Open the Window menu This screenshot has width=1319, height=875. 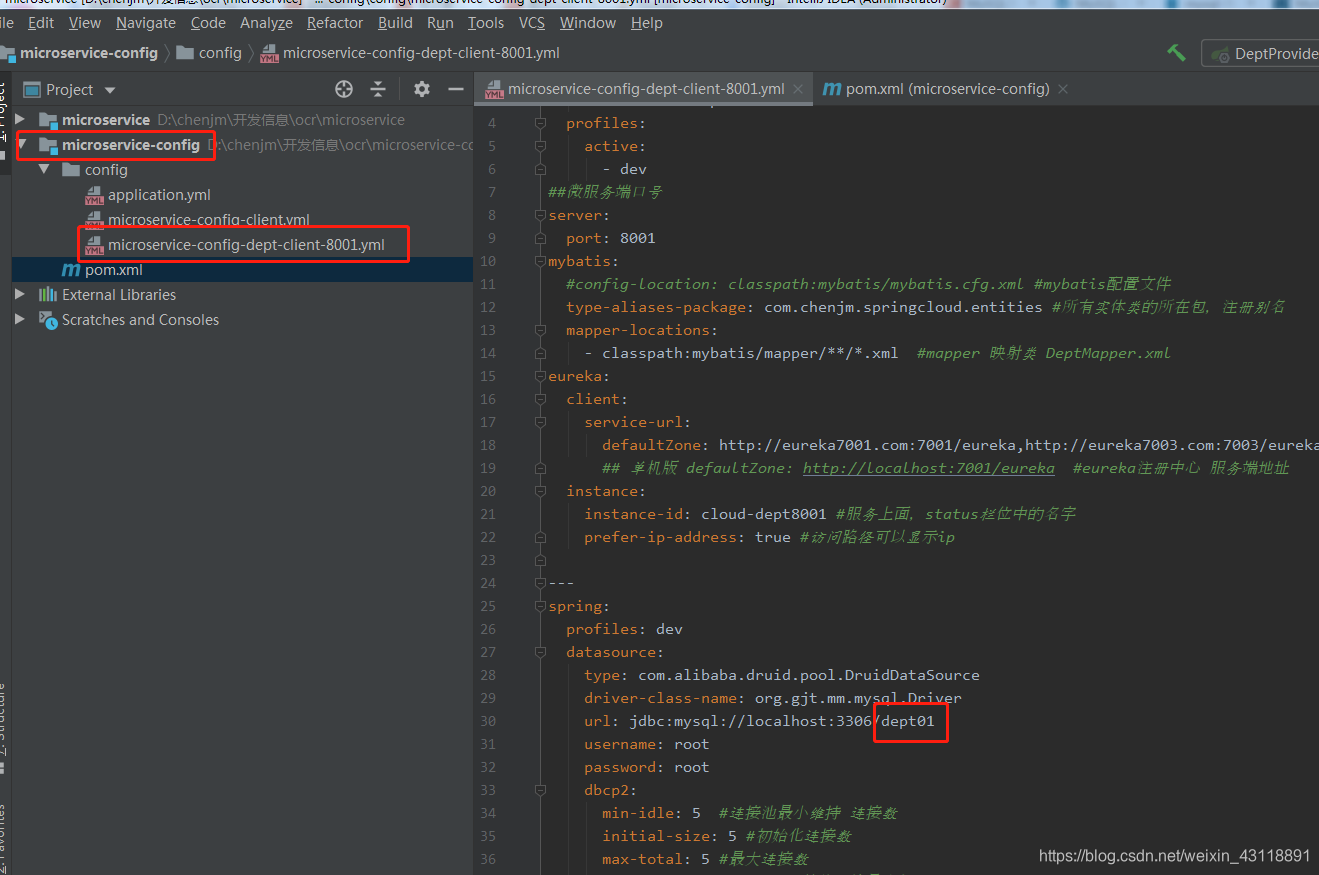point(588,22)
